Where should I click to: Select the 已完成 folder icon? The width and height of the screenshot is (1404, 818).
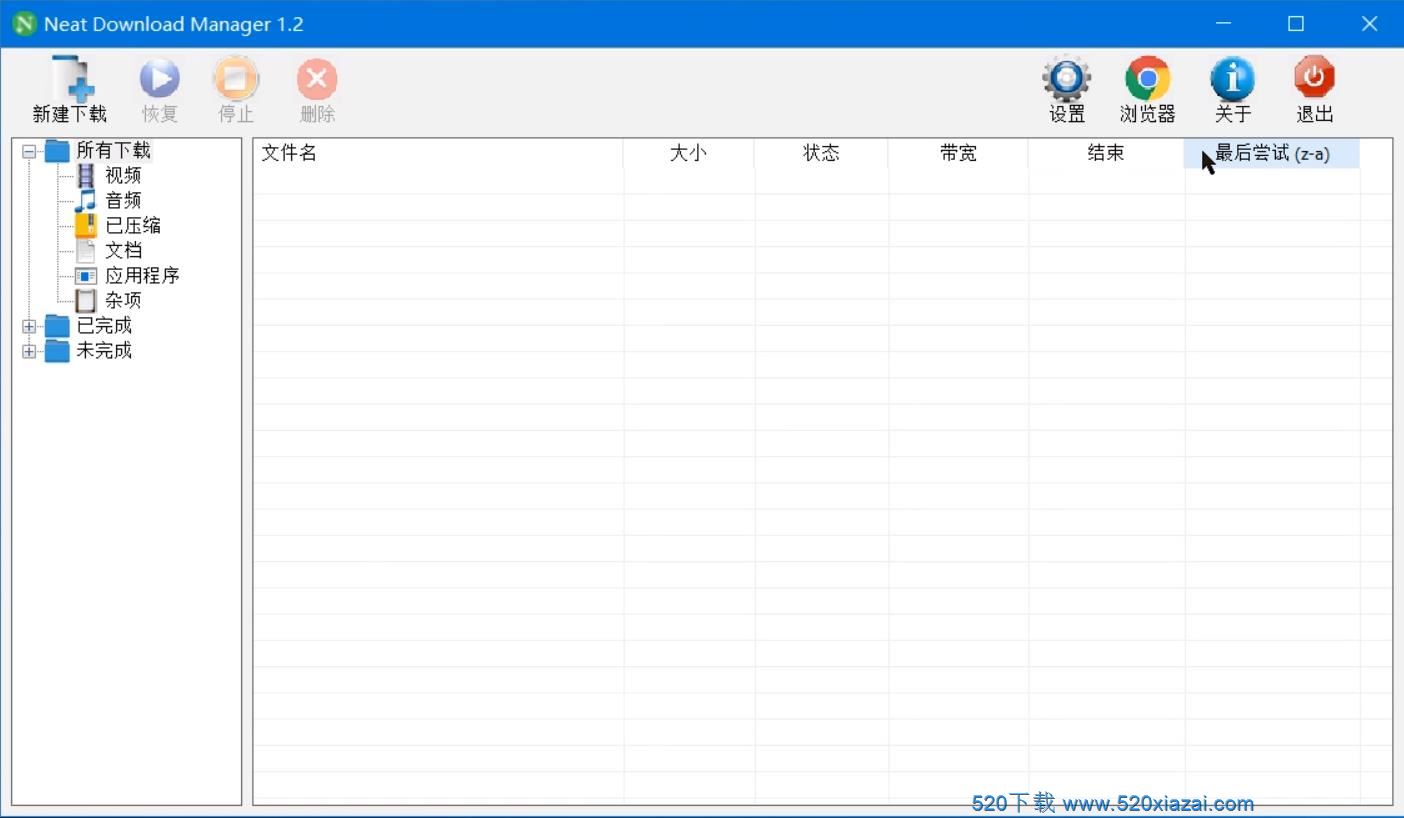58,326
